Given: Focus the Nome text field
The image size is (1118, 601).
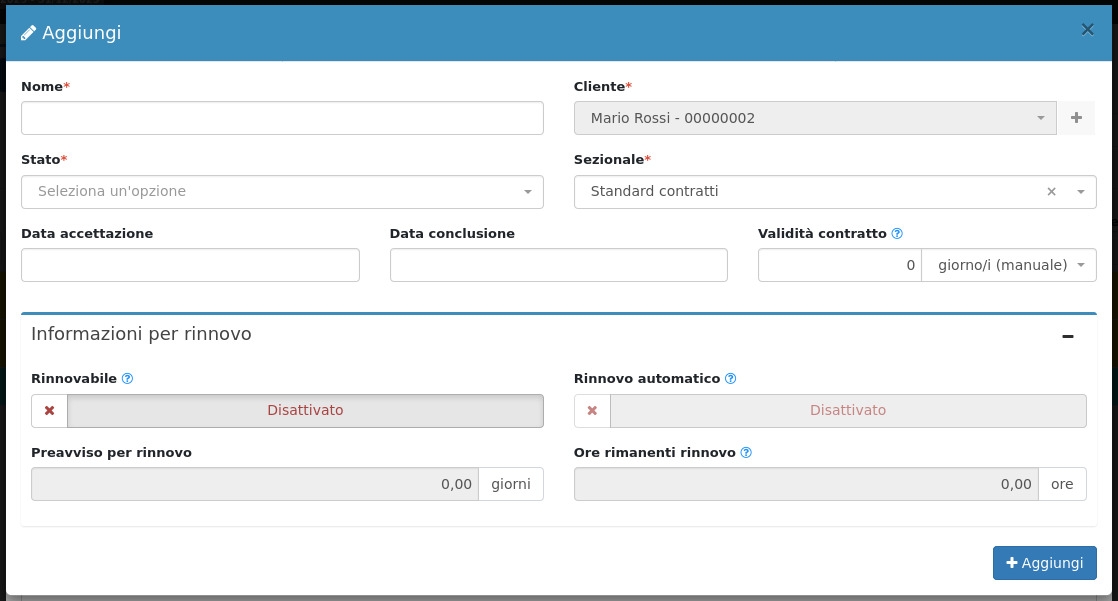Looking at the screenshot, I should point(282,118).
